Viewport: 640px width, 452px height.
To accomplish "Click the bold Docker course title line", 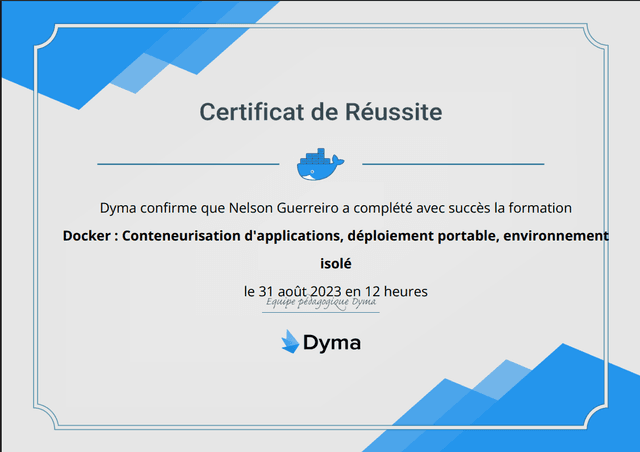I will pos(336,236).
